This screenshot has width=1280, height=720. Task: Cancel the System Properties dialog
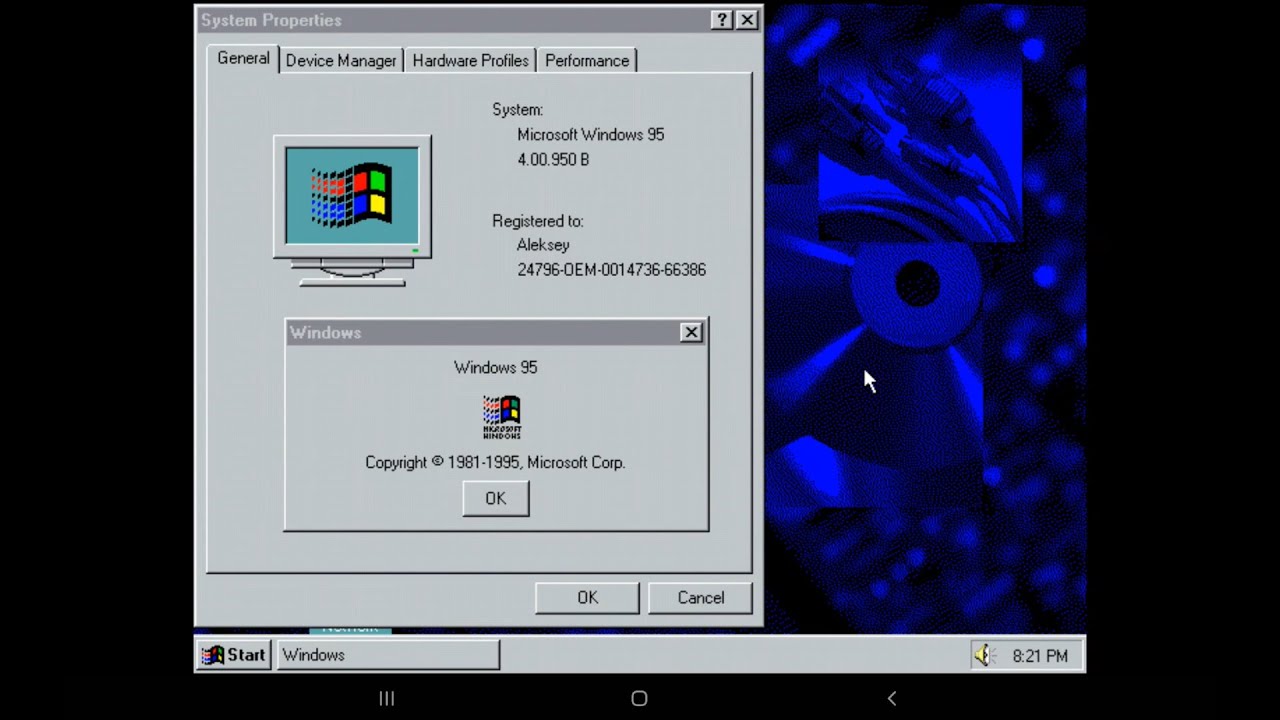coord(700,597)
